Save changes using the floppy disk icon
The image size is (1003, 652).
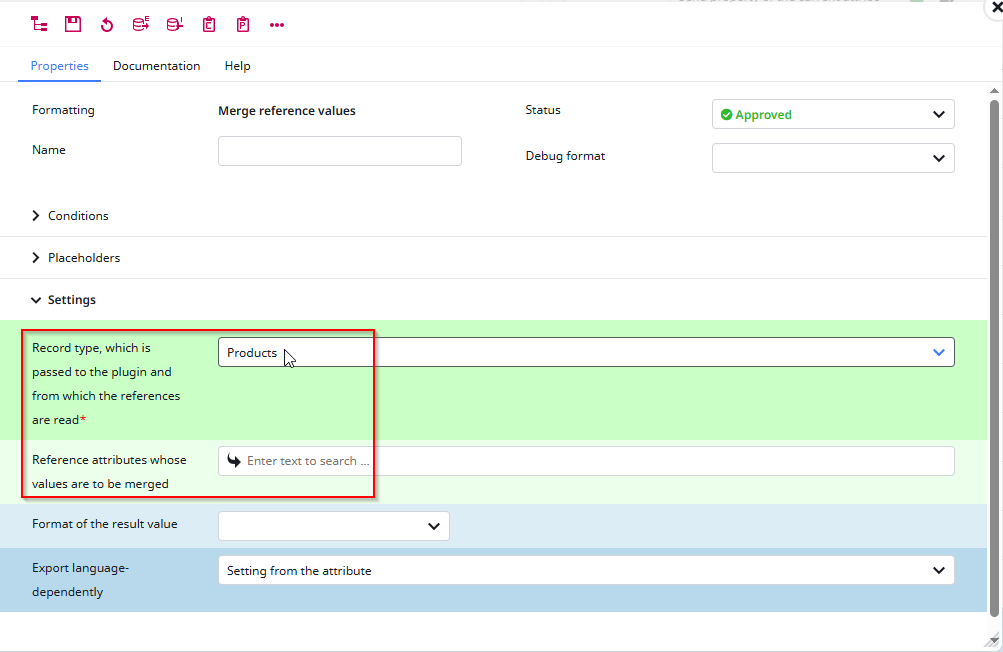click(x=73, y=24)
